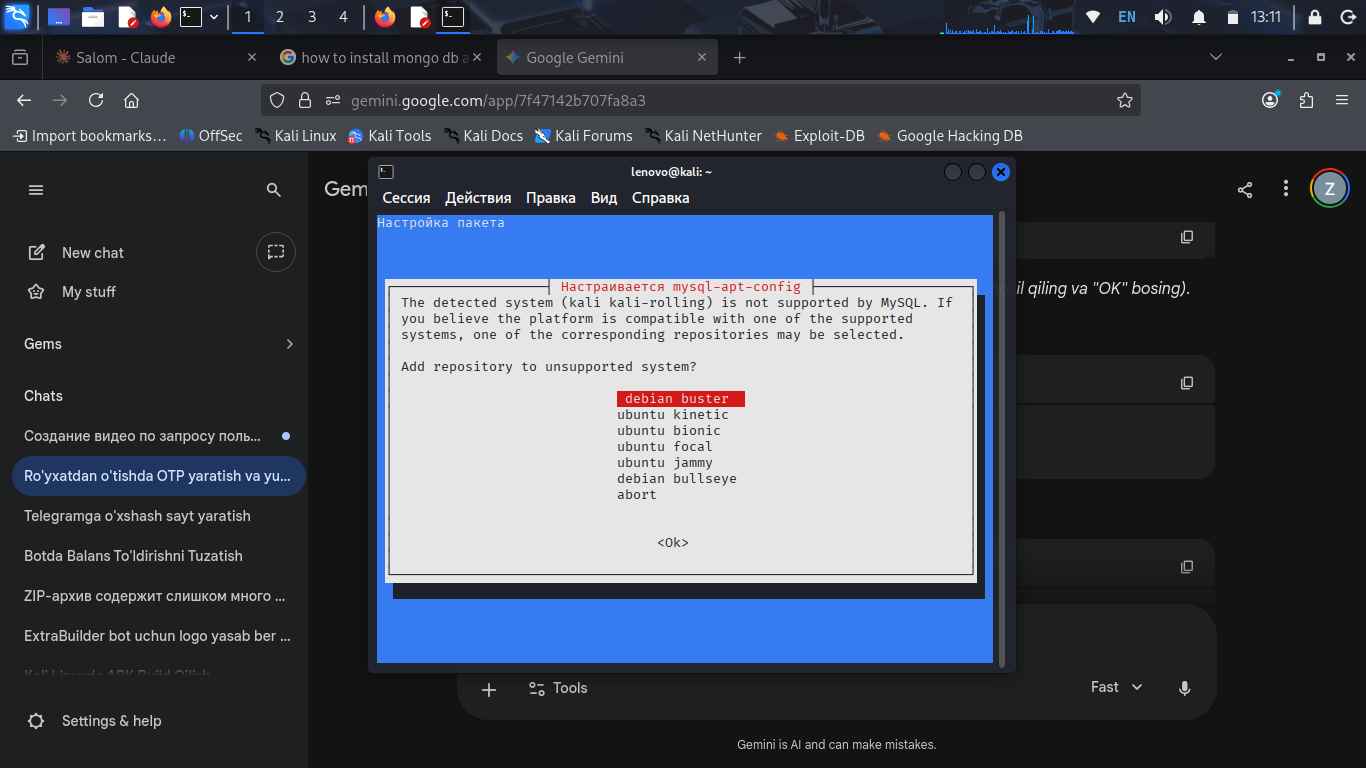Bookmark this page with star icon
The image size is (1366, 768).
pyautogui.click(x=1124, y=100)
